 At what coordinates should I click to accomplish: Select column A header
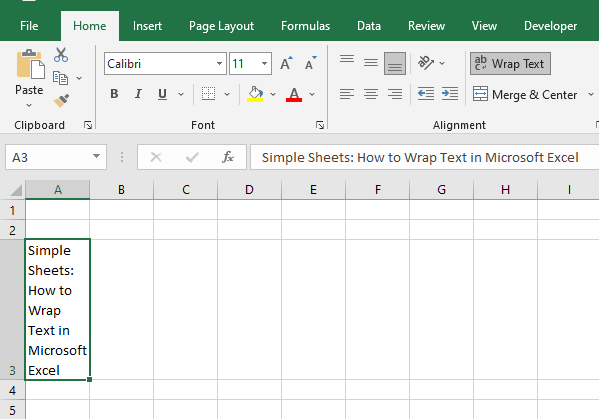point(58,189)
